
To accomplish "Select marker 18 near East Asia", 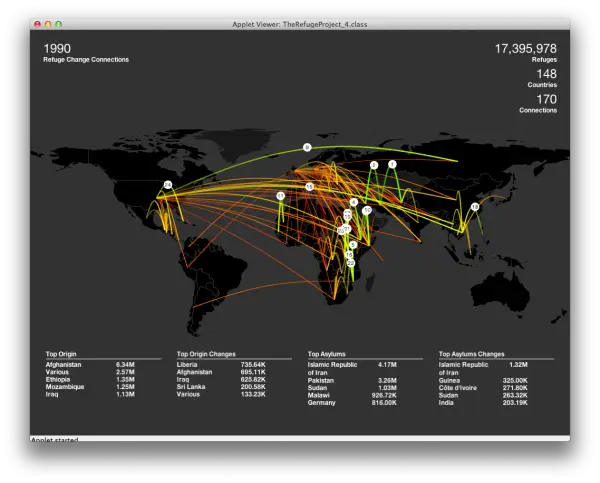I will (475, 207).
